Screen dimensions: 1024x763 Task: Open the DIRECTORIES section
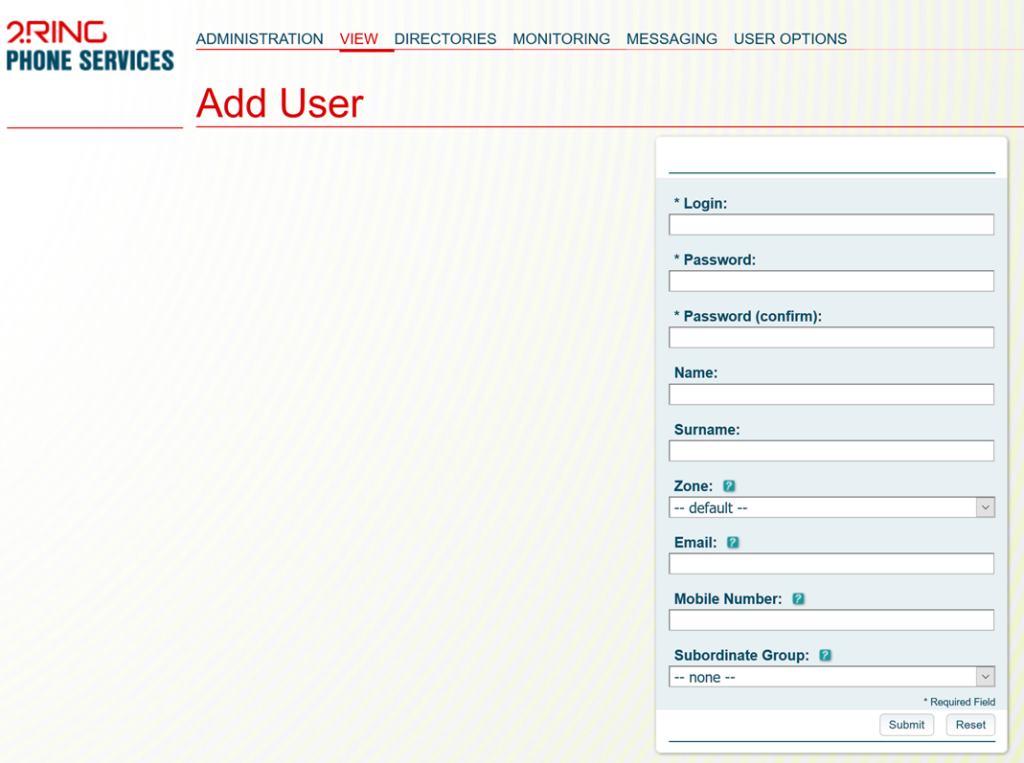click(445, 39)
